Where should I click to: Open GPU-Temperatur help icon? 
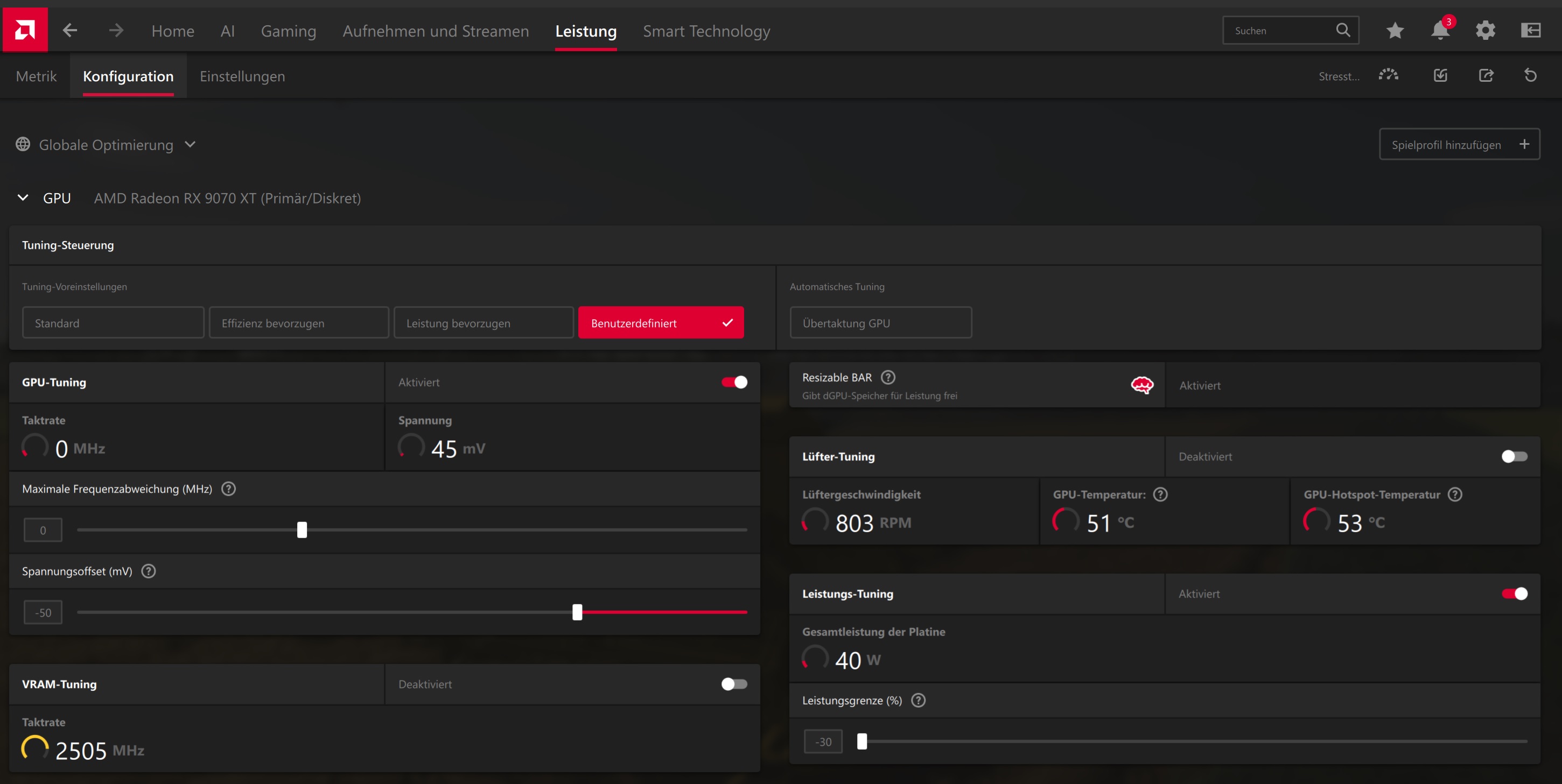[x=1160, y=495]
